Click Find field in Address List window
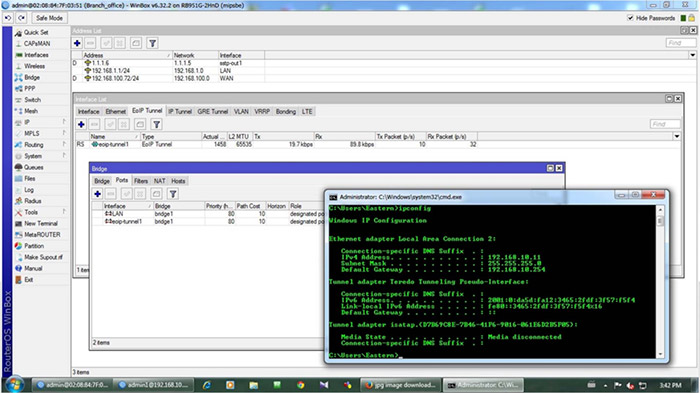This screenshot has width=700, height=393. coord(680,43)
